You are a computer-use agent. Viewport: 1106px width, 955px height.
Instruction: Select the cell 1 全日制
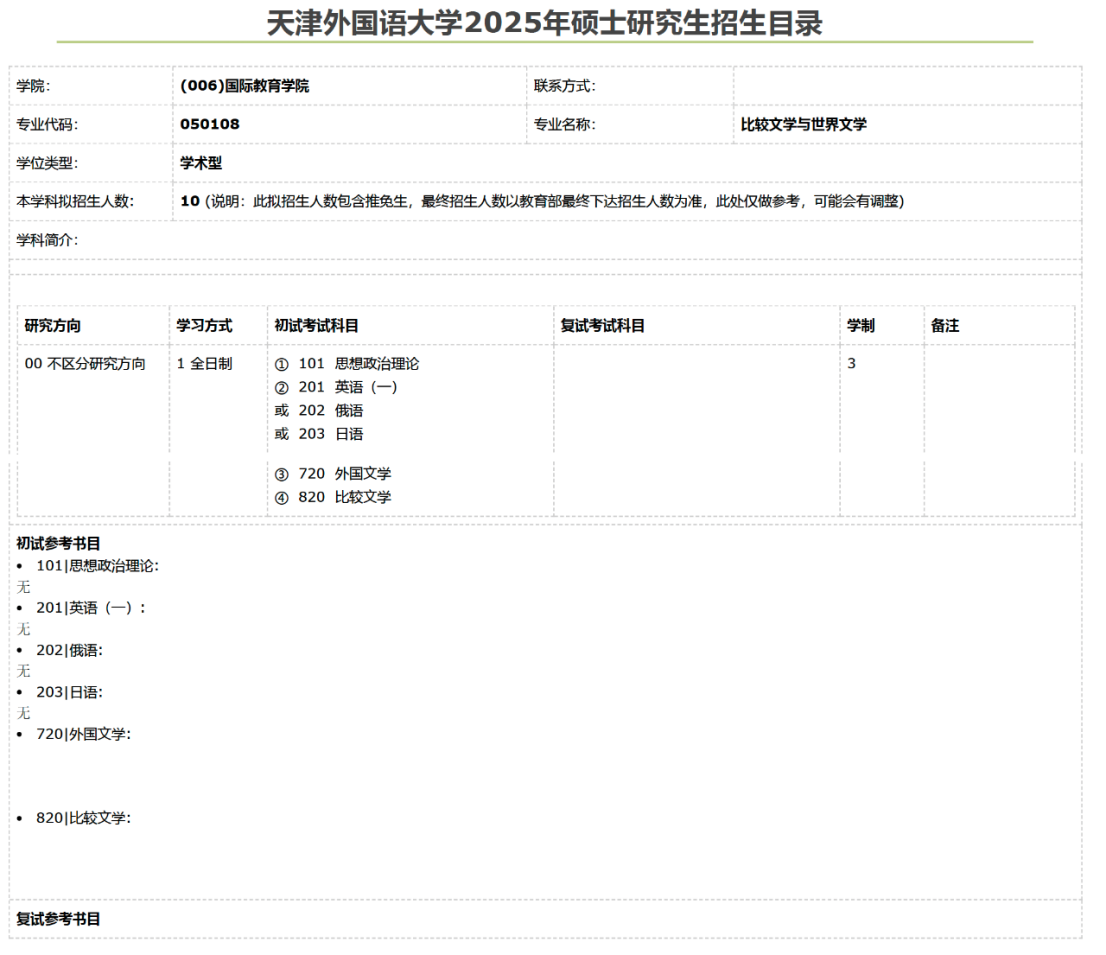coord(205,363)
